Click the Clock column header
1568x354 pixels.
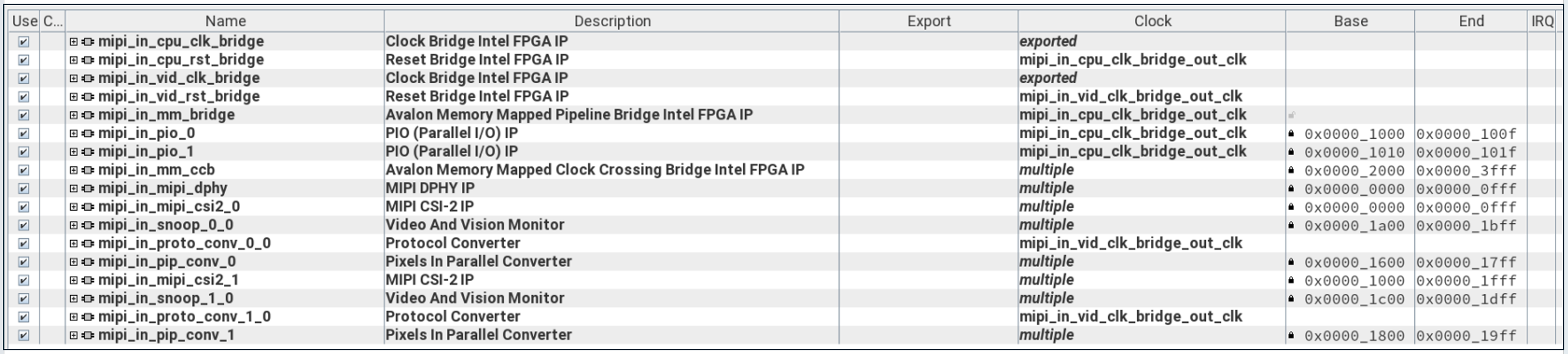tap(1152, 21)
